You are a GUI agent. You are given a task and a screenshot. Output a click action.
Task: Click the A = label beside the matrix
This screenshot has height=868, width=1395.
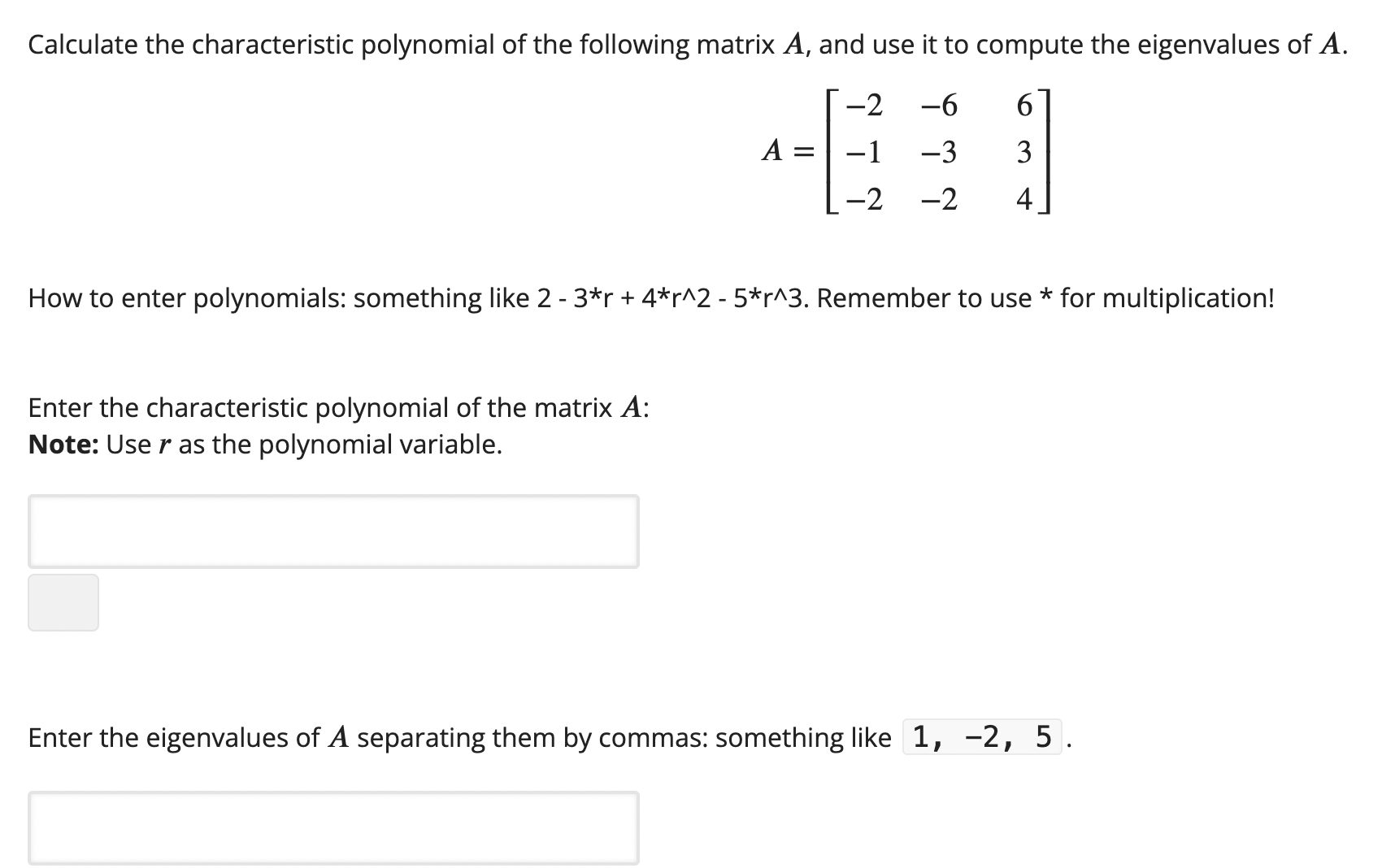coord(785,151)
